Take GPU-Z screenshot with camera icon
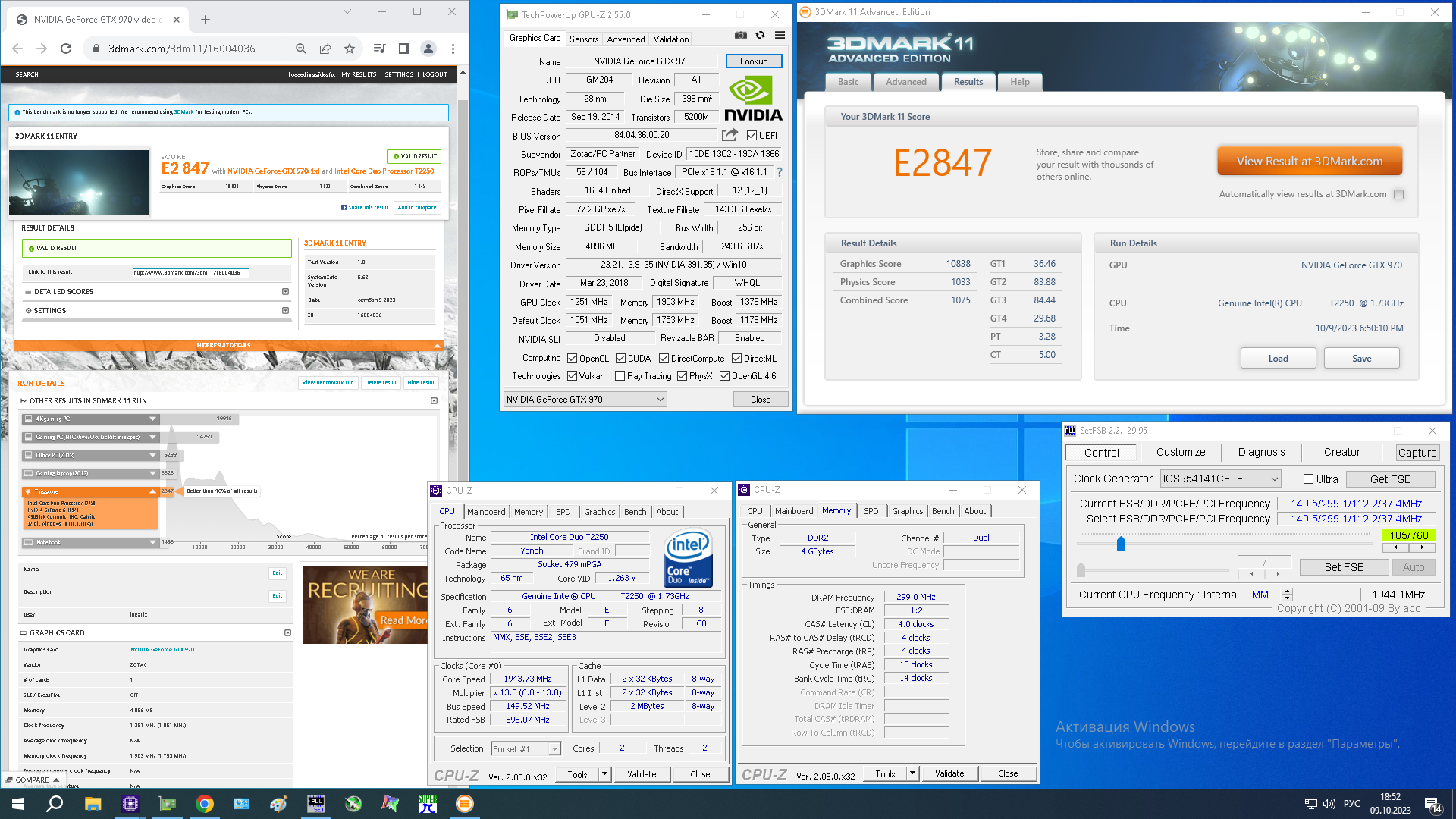This screenshot has width=1456, height=819. pyautogui.click(x=741, y=35)
